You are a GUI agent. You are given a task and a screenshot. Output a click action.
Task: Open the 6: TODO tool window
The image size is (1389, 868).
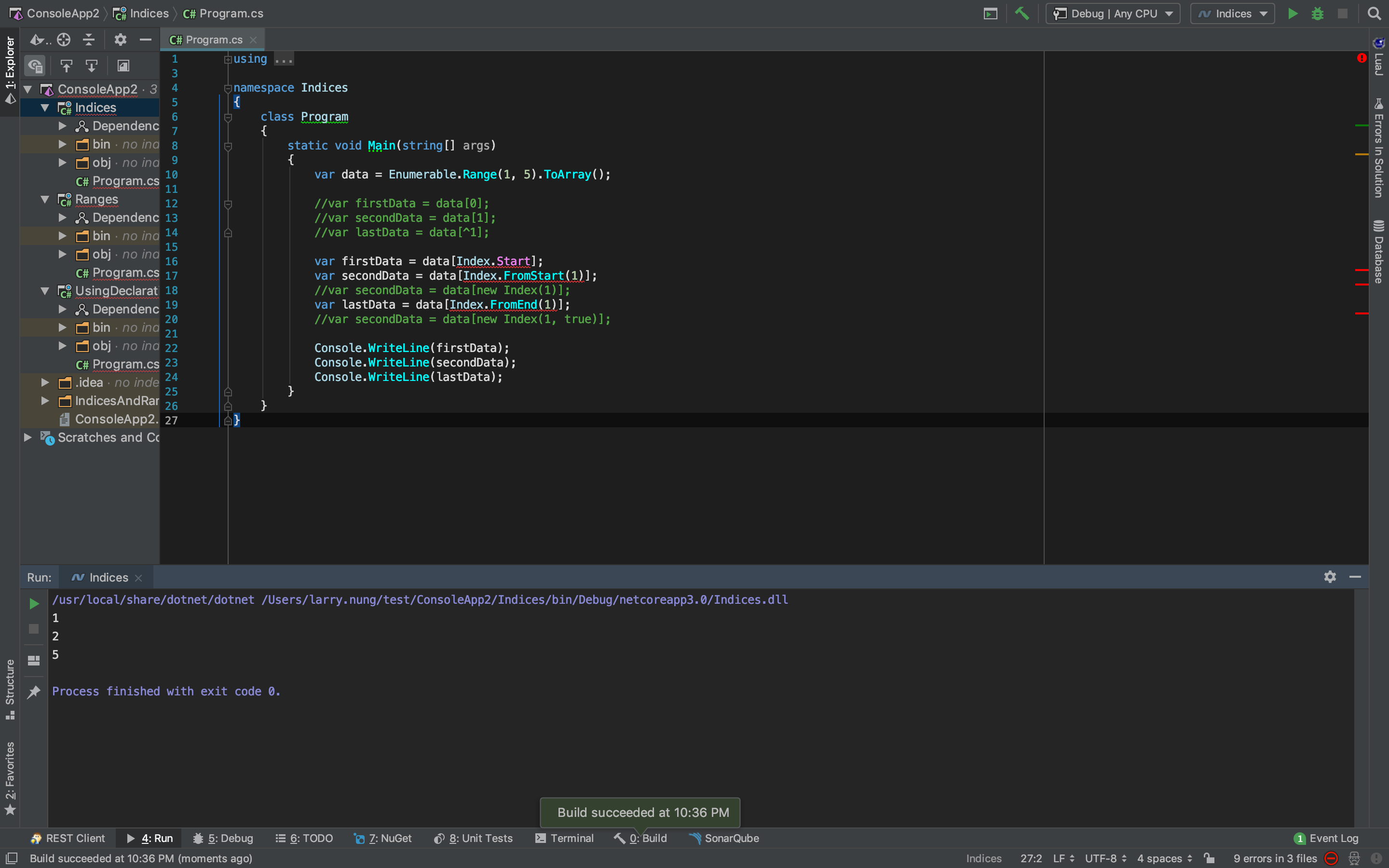pos(304,838)
